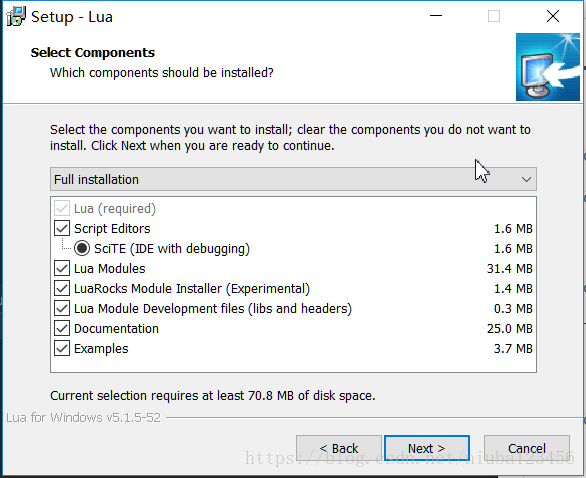Toggle LuaRocks Module Installer checkbox
586x478 pixels.
[62, 288]
